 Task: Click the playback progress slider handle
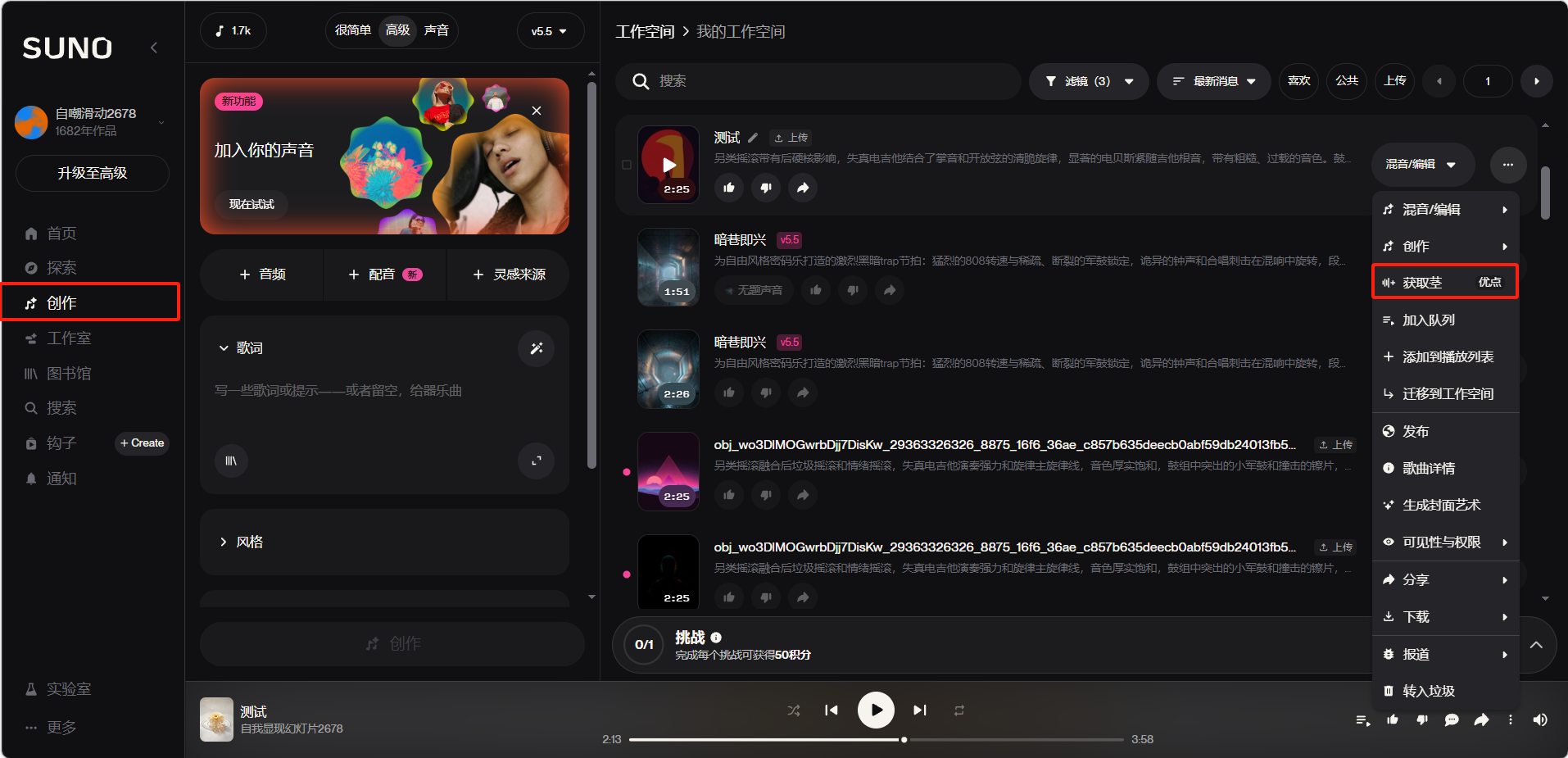(x=904, y=739)
